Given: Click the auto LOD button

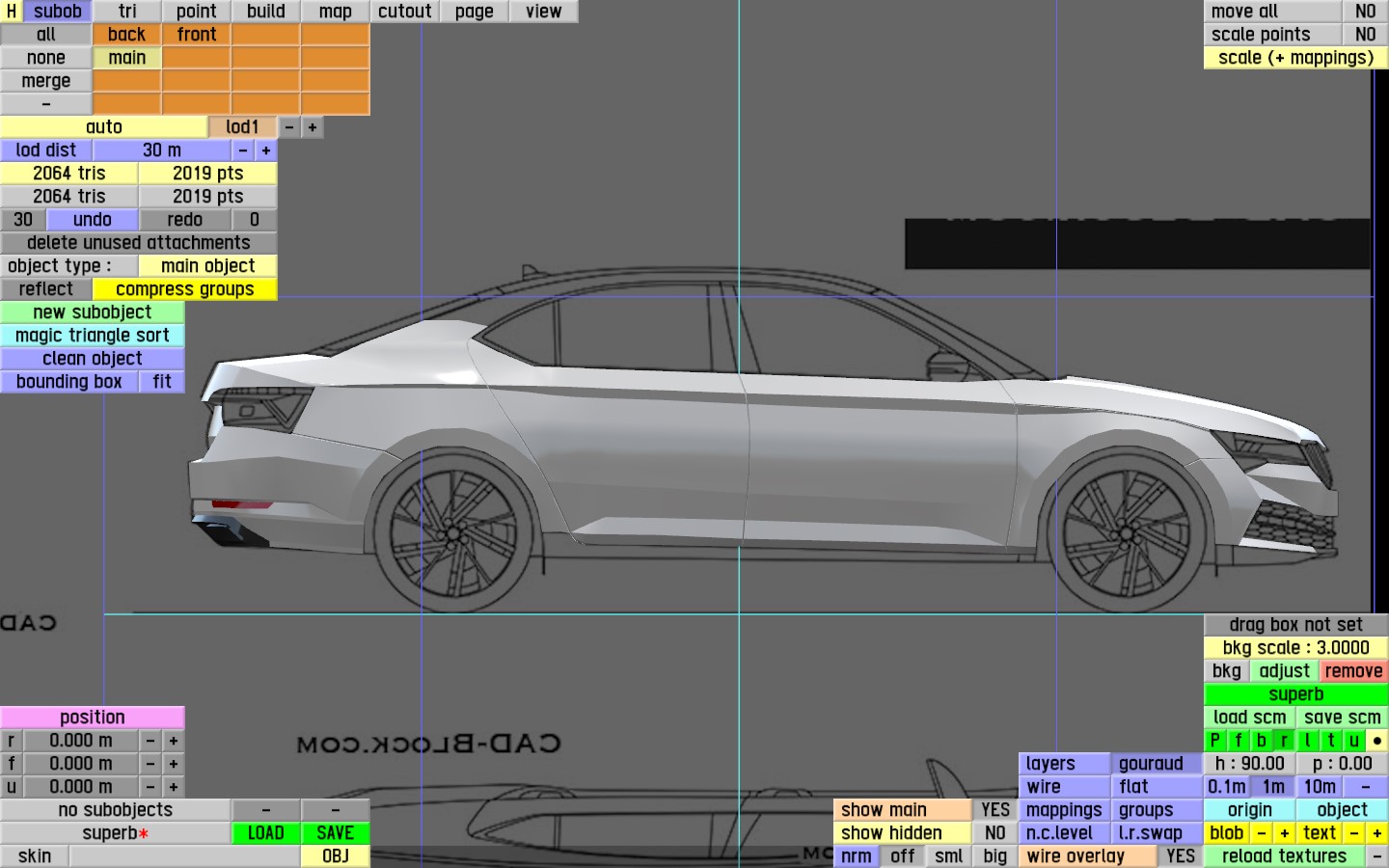Looking at the screenshot, I should coord(104,127).
